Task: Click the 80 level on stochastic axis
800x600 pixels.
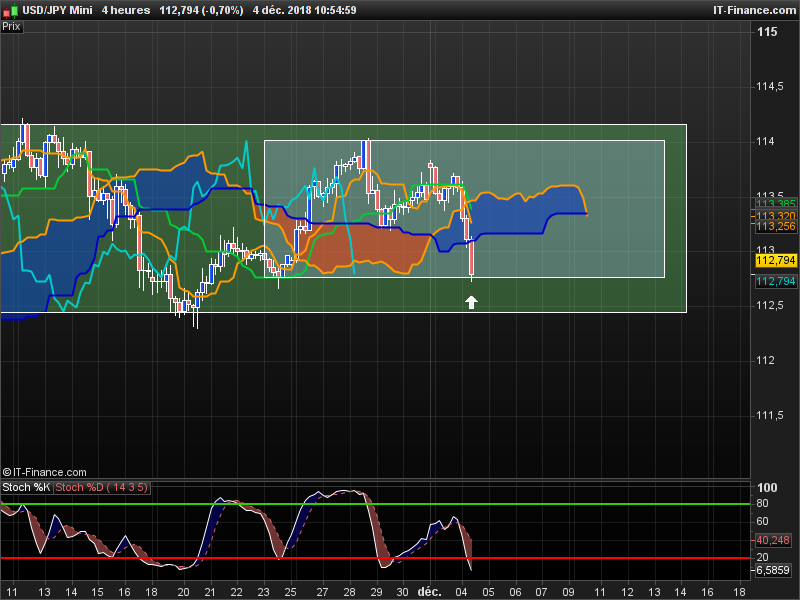Action: point(762,504)
